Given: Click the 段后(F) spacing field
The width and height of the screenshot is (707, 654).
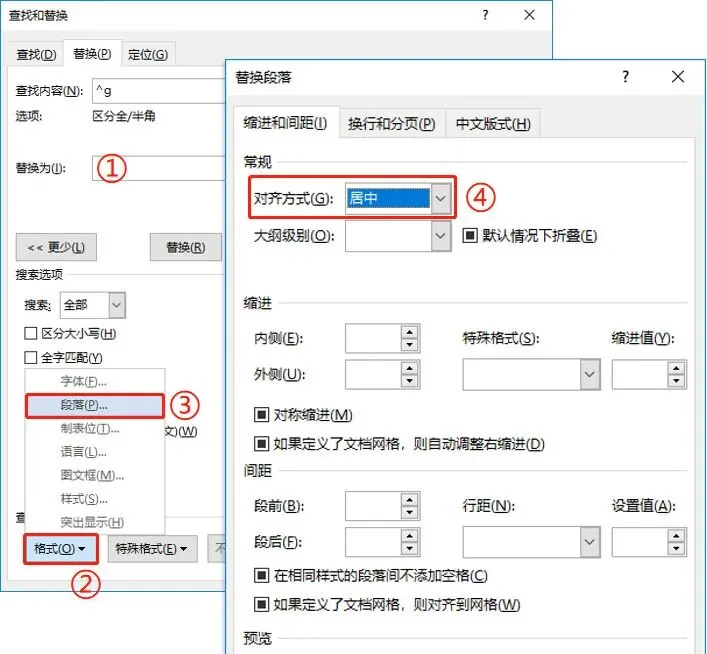Looking at the screenshot, I should click(373, 542).
